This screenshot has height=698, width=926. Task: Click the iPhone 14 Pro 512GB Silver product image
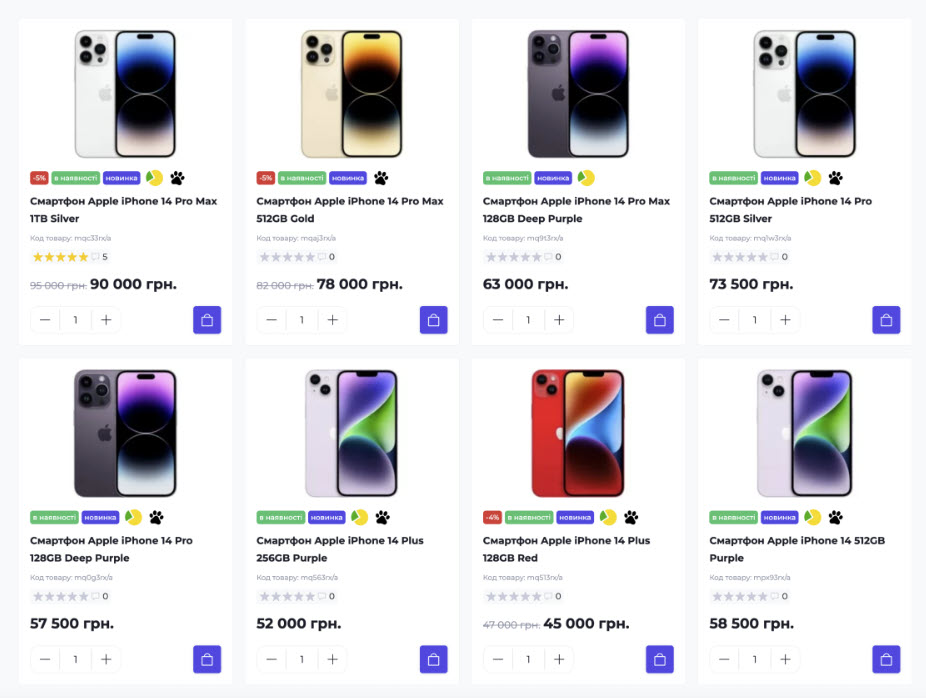pos(804,94)
